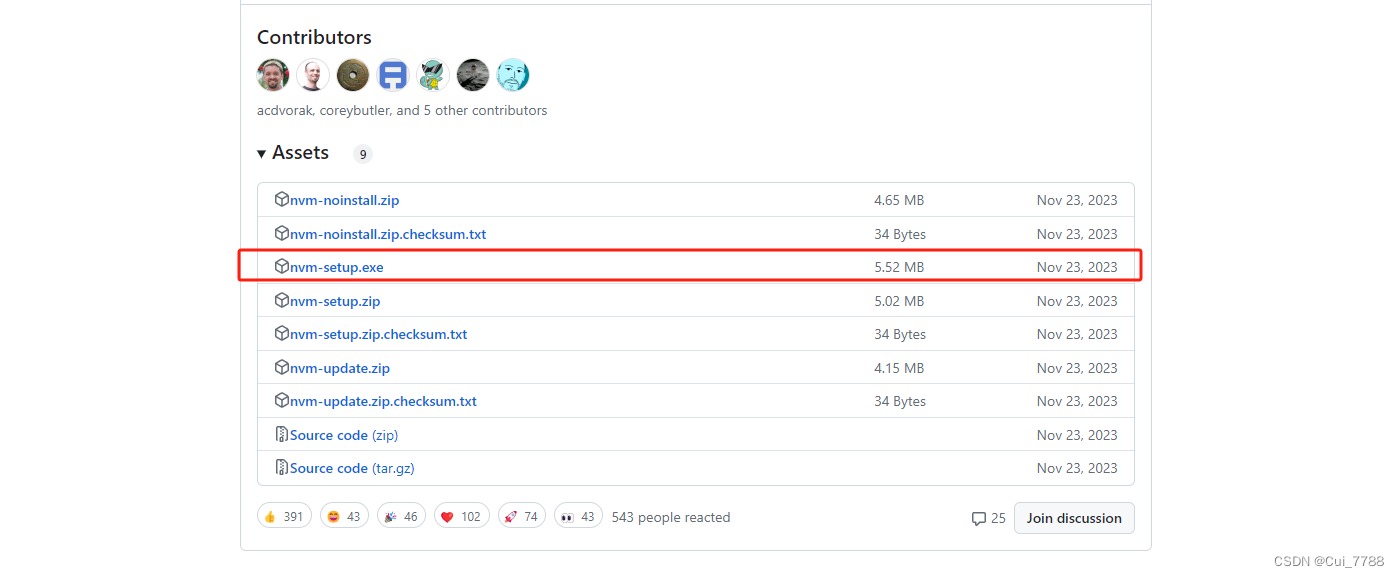Toggle heart reaction with 102
This screenshot has height=577, width=1399.
(462, 517)
